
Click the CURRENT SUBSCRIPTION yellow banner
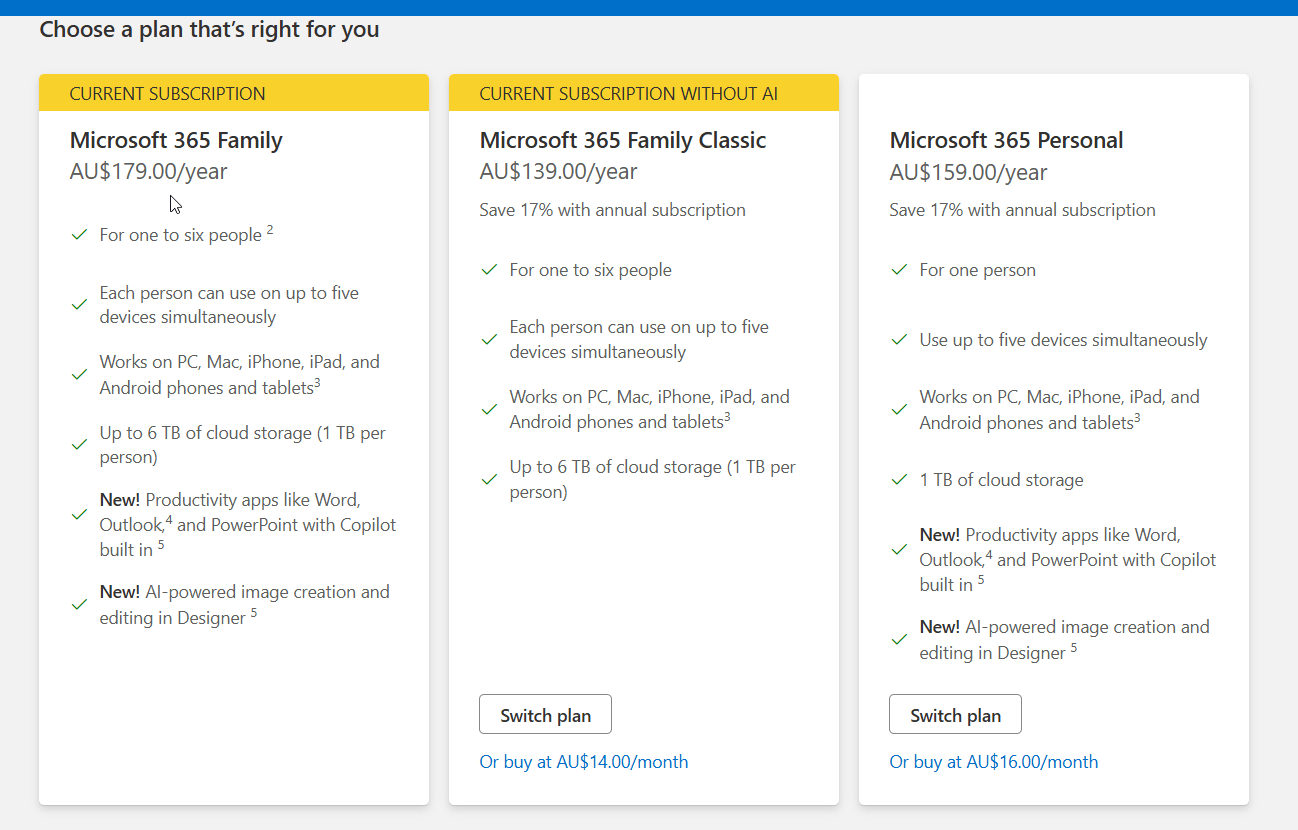point(234,93)
